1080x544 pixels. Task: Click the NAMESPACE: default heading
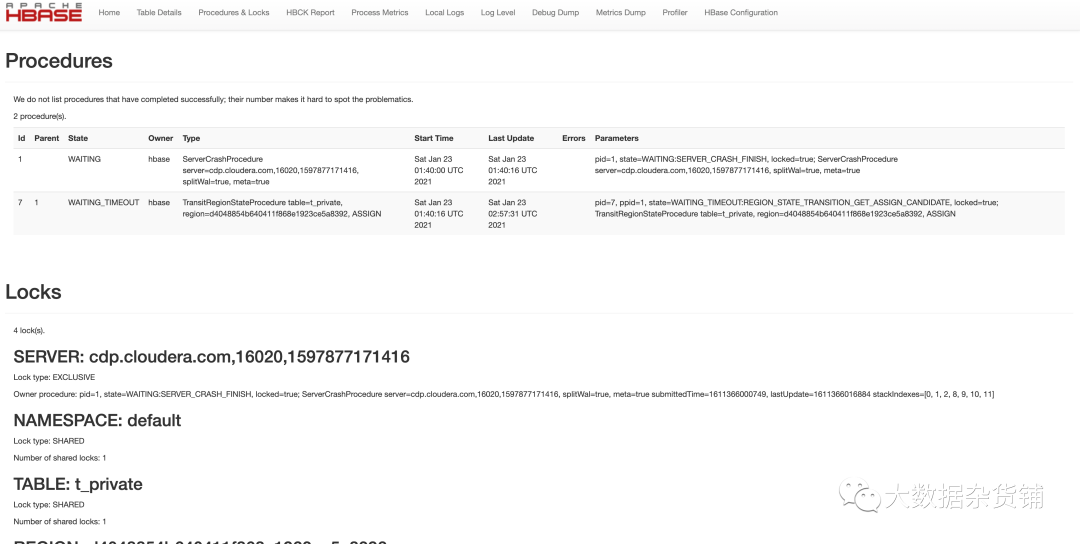[97, 420]
